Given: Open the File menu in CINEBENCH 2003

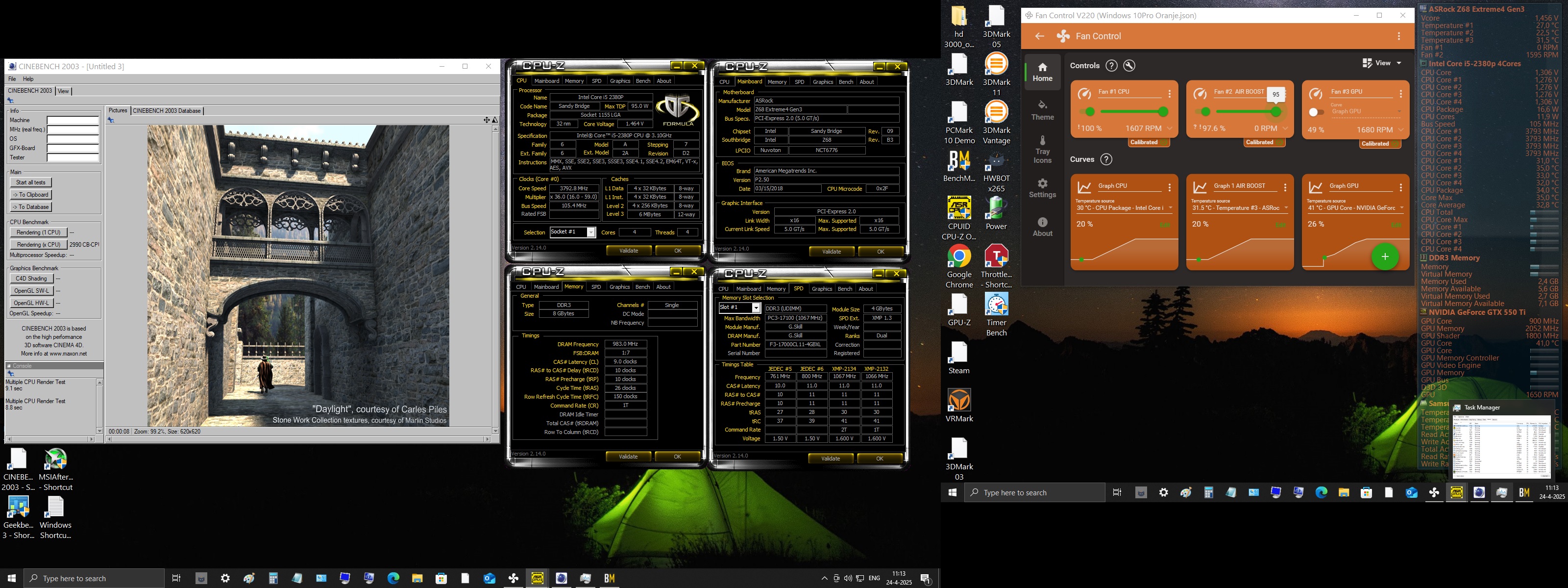Looking at the screenshot, I should (12, 79).
